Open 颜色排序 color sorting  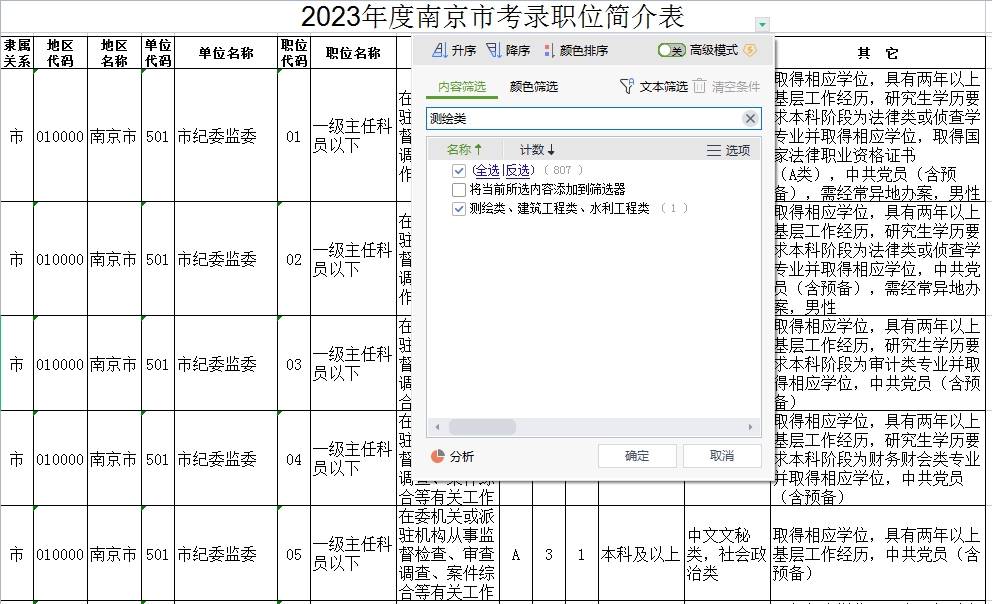point(576,50)
